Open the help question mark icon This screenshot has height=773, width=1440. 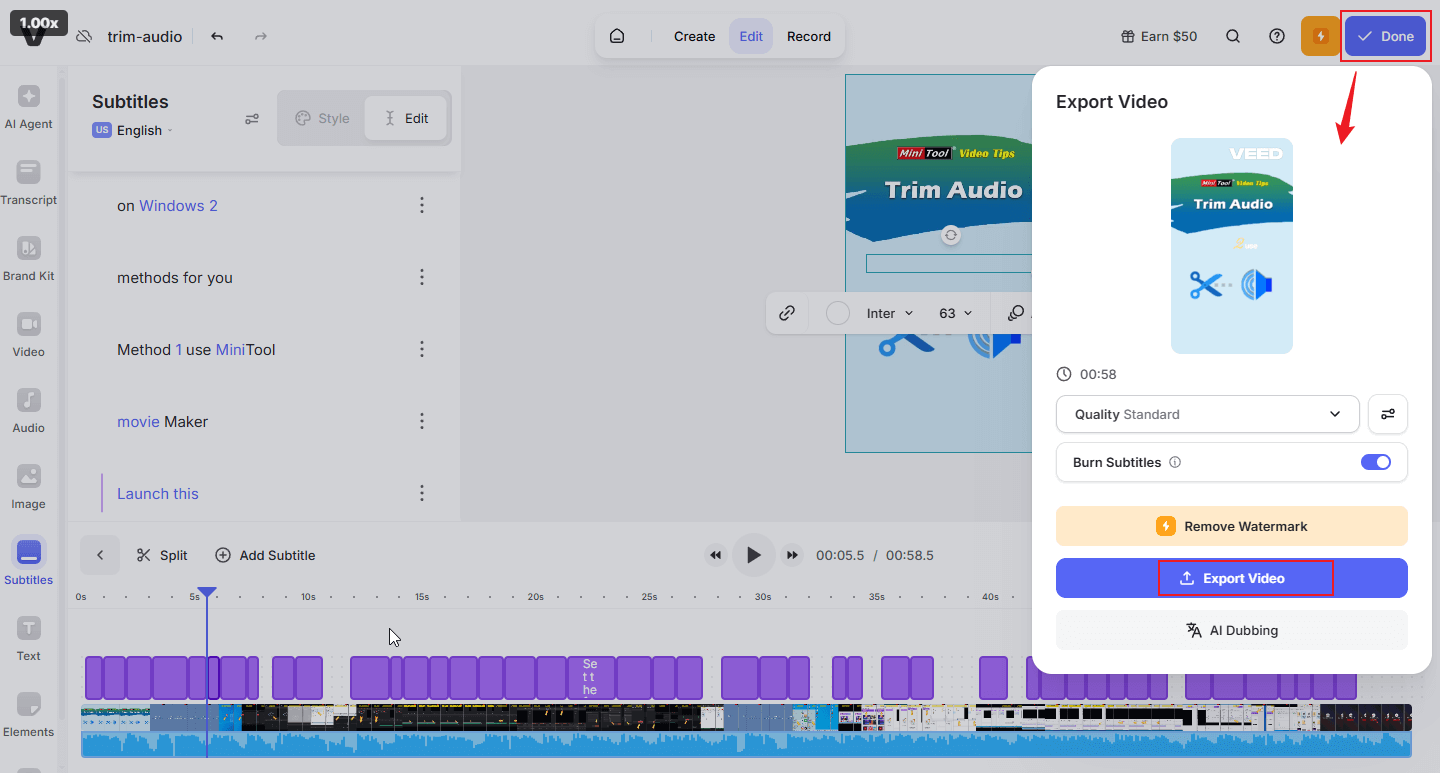tap(1277, 36)
